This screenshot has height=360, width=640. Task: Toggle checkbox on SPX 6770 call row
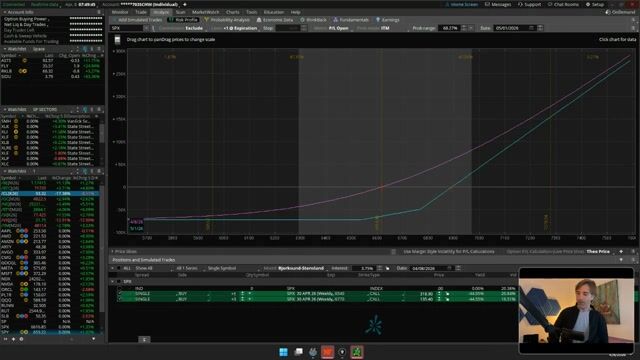click(x=120, y=299)
